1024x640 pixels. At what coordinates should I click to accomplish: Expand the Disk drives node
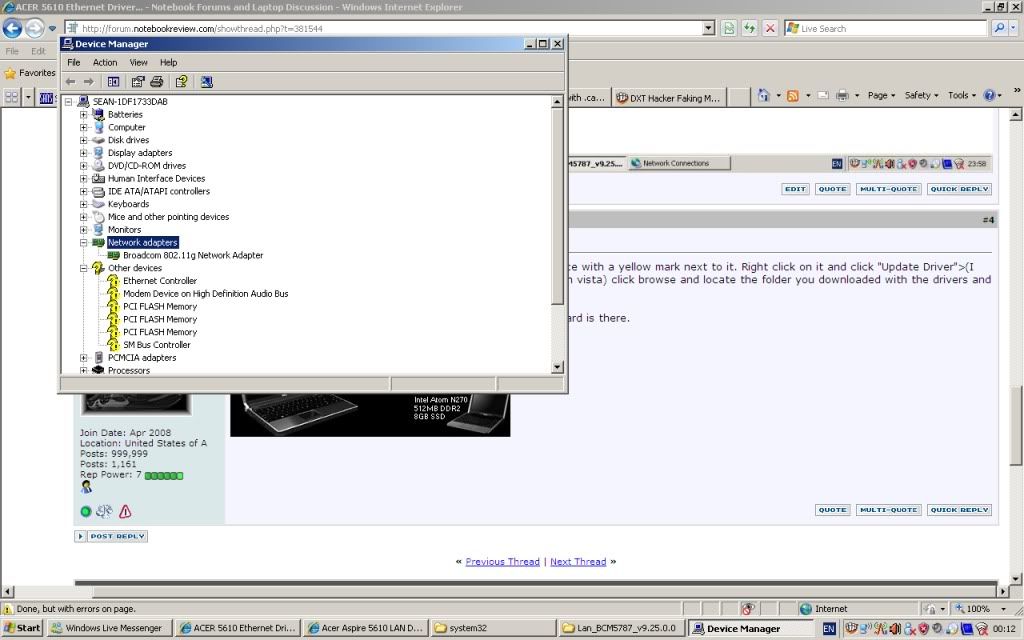tap(84, 140)
